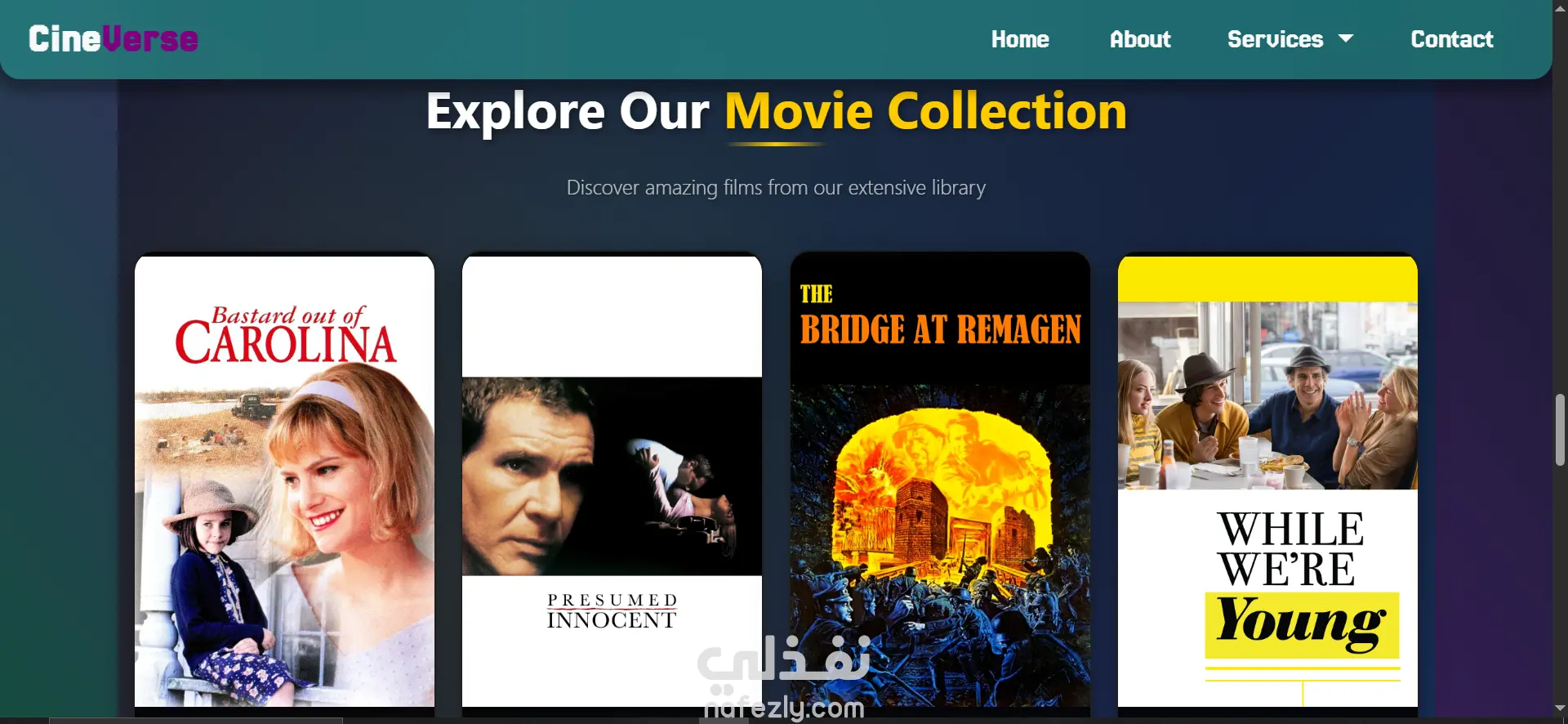
Task: Expand the Services dropdown arrow
Action: pyautogui.click(x=1345, y=38)
